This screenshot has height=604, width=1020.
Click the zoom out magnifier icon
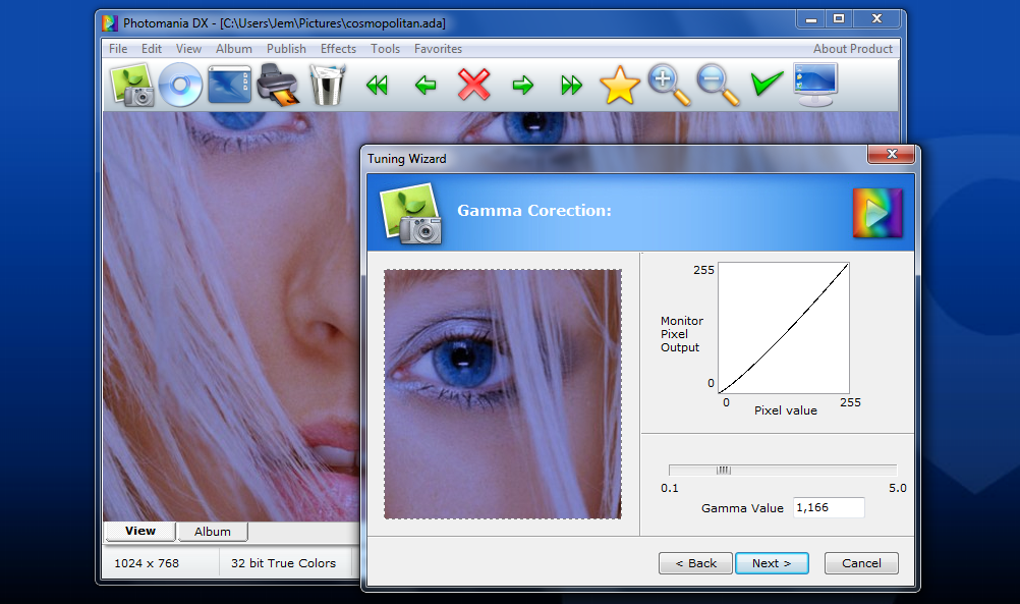coord(718,85)
